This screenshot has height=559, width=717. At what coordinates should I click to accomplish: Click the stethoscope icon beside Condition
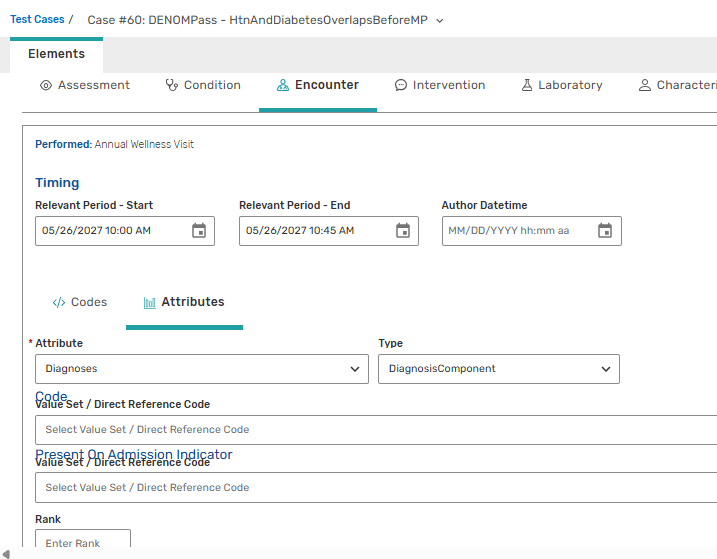click(172, 86)
